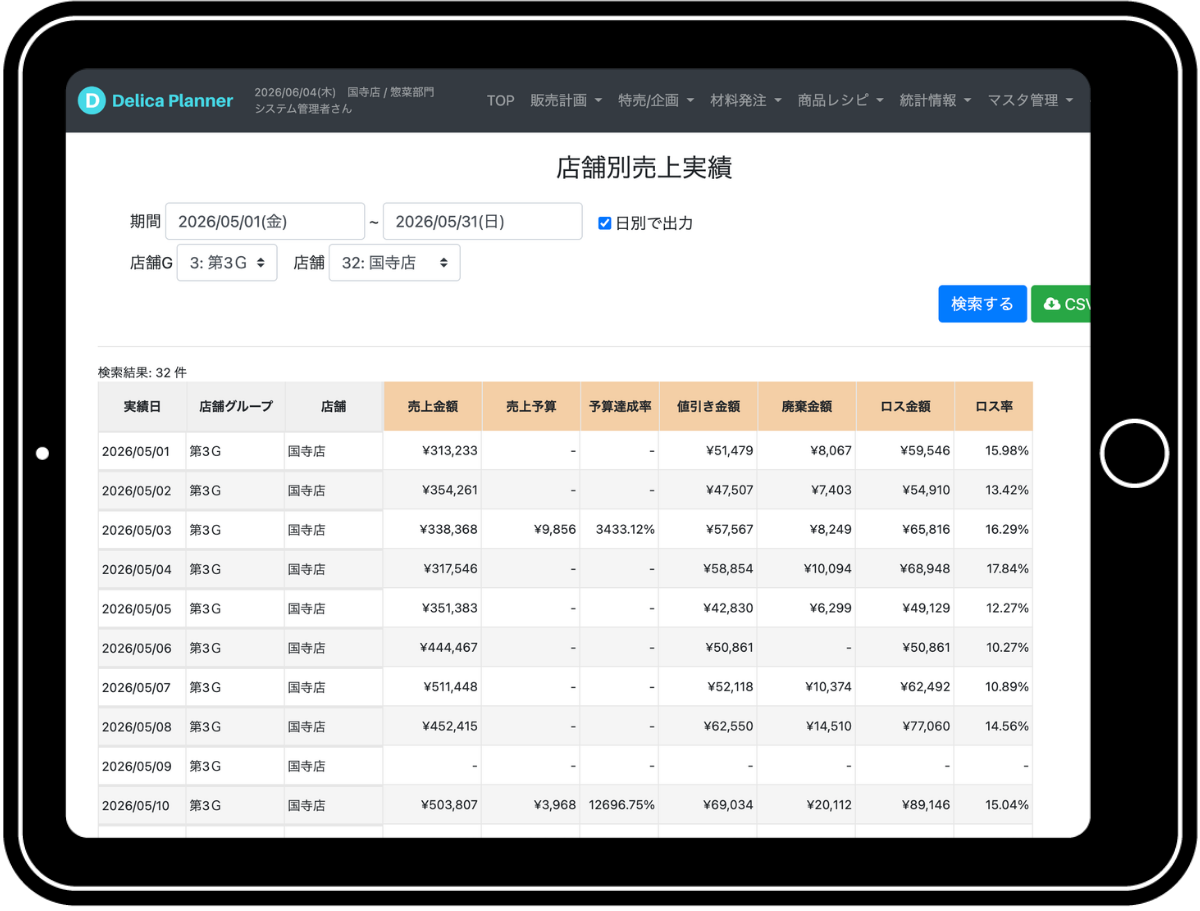
Task: Click achievement rate 3433.12%
Action: tap(625, 529)
